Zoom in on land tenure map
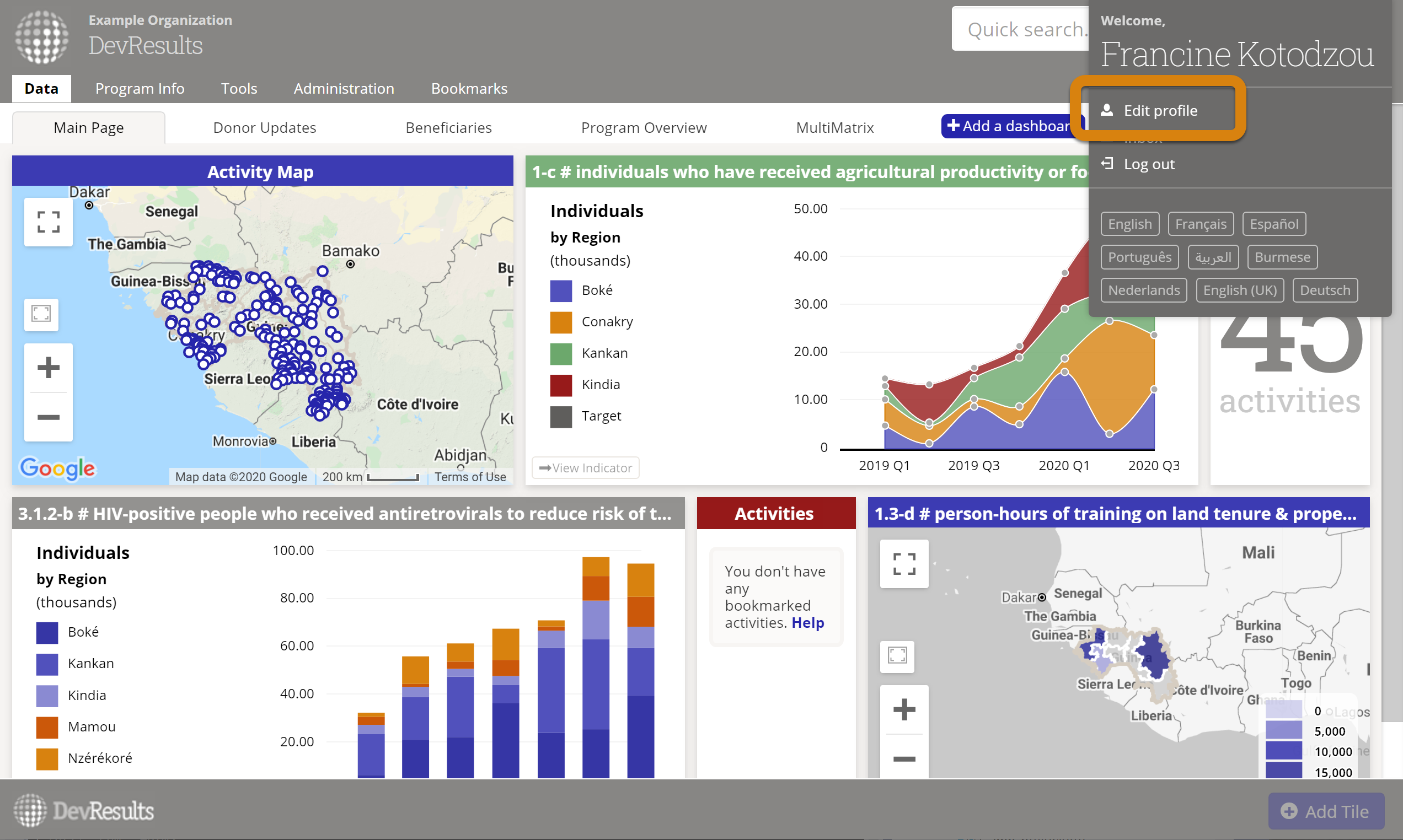The height and width of the screenshot is (840, 1403). coord(904,710)
